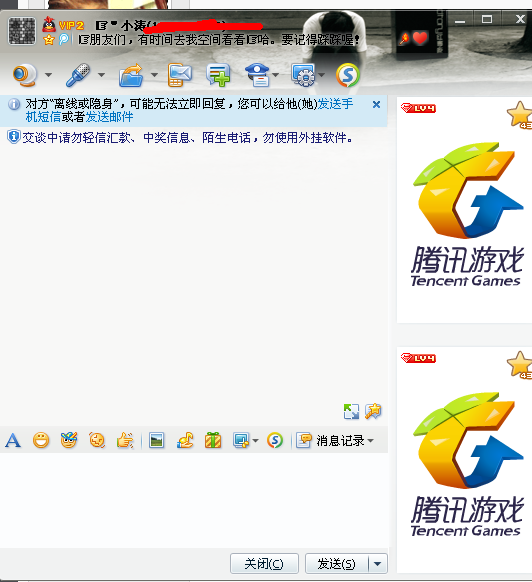Click the 关闭(C) button

(x=264, y=563)
